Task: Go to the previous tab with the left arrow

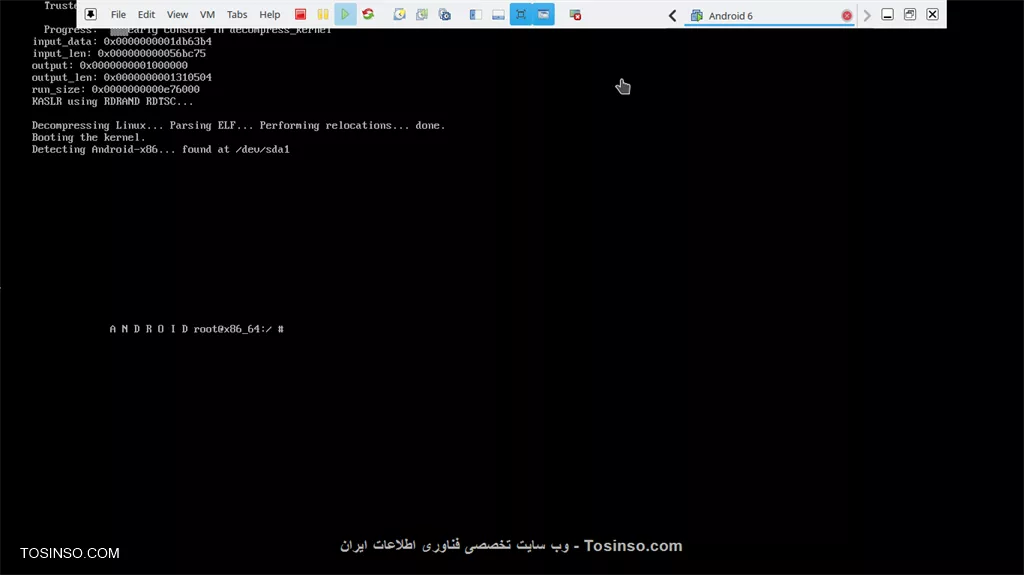Action: click(672, 15)
